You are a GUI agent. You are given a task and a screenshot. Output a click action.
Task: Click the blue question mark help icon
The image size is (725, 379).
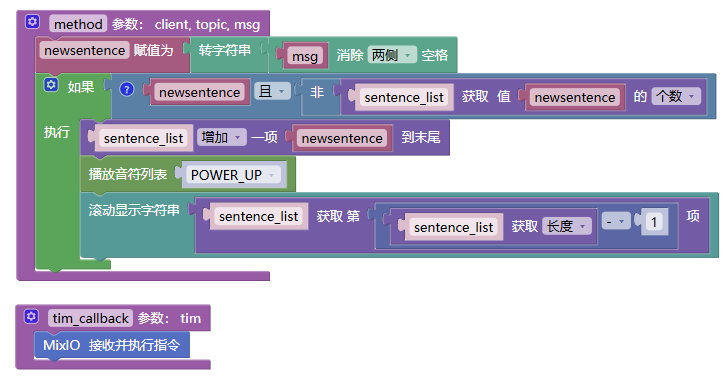pos(127,89)
